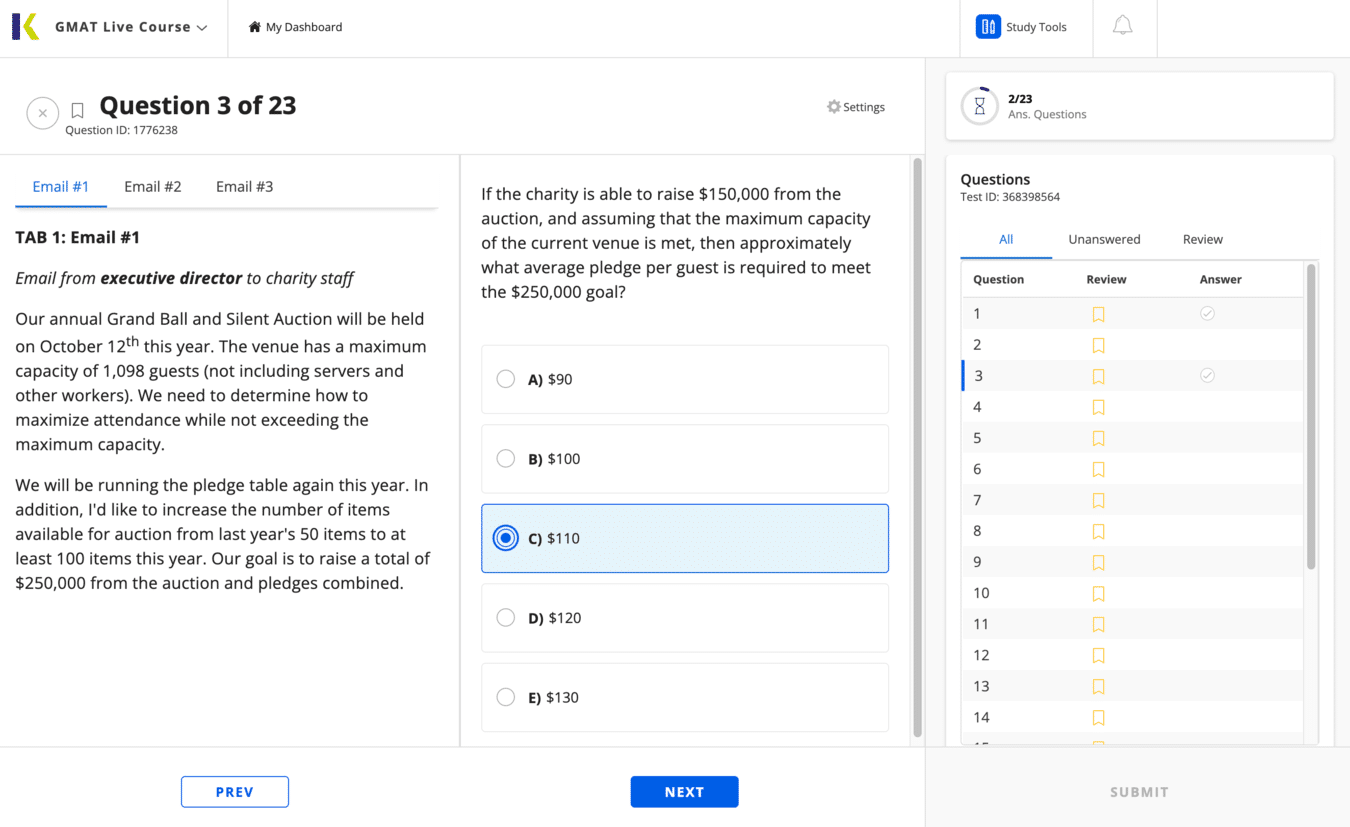1350x827 pixels.
Task: Open the notifications bell
Action: (1122, 27)
